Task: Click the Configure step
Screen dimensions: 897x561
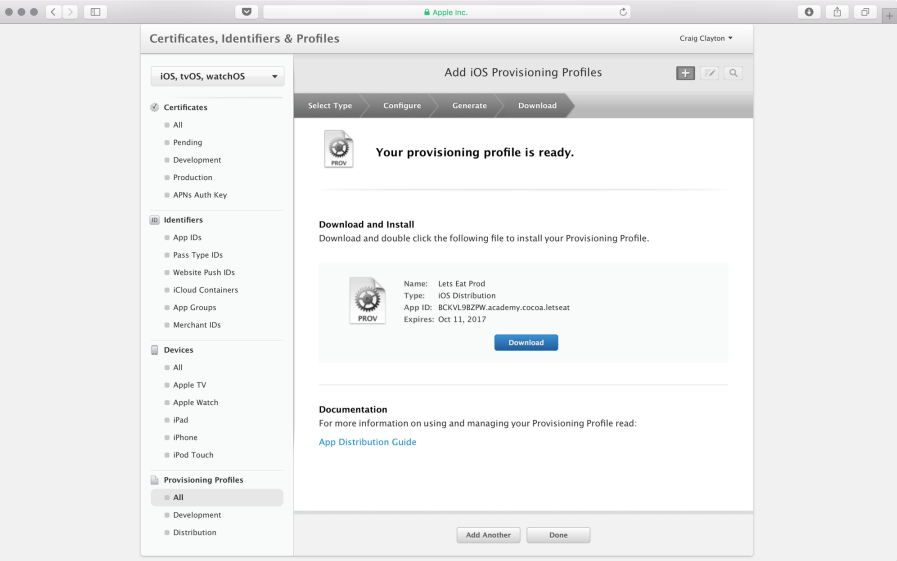Action: (x=402, y=105)
